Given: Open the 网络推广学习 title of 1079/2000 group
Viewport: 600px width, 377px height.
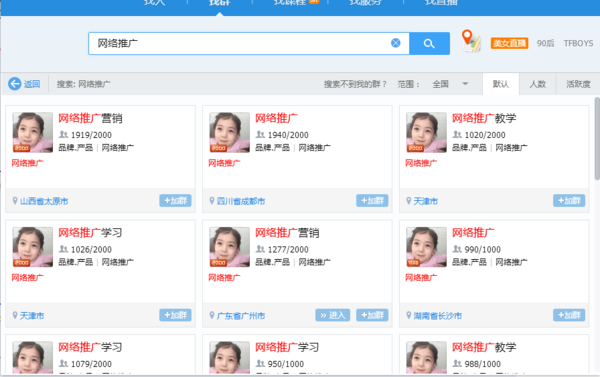Looking at the screenshot, I should coord(90,347).
